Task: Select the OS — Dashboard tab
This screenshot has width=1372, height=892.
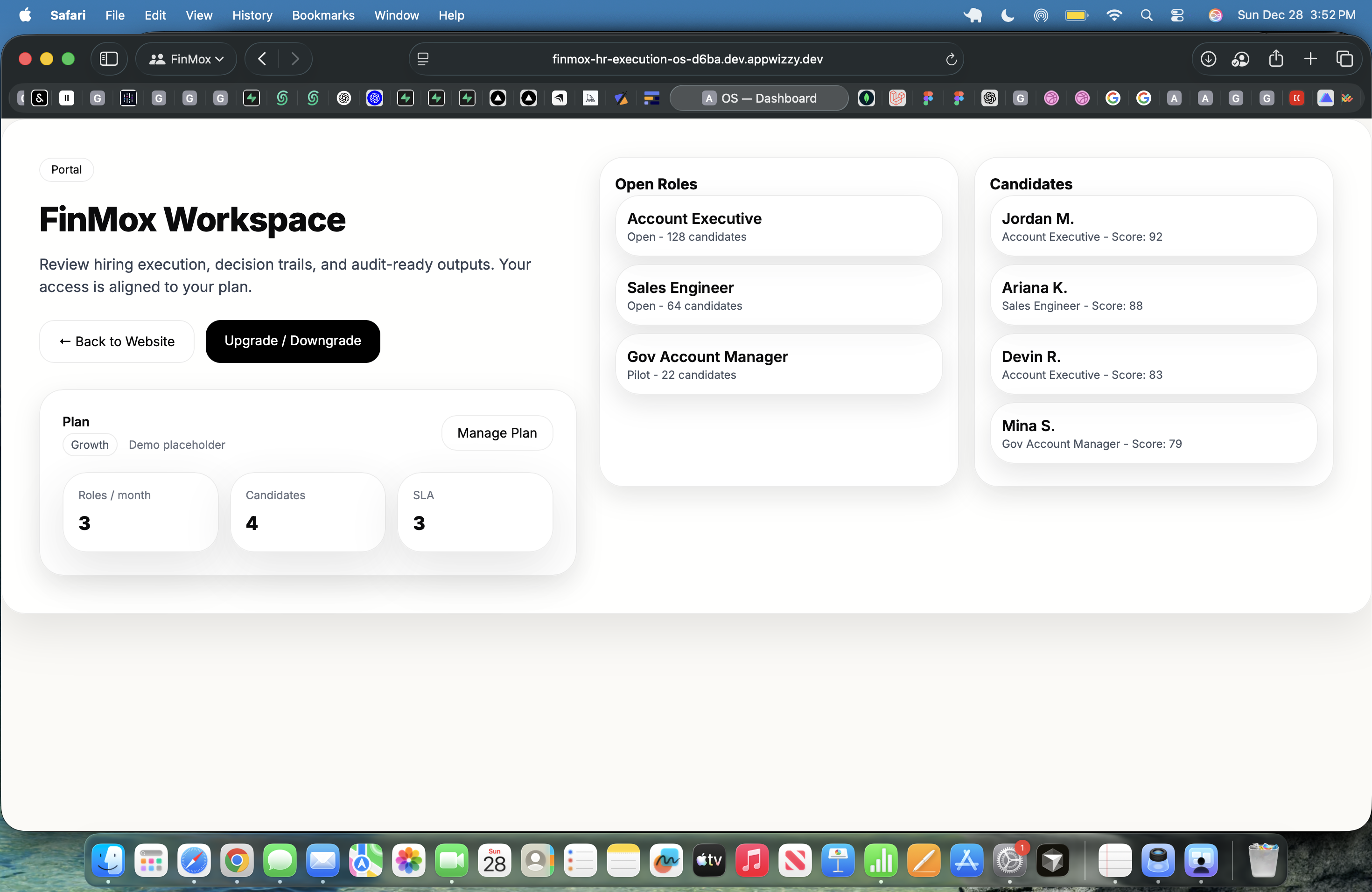Action: point(759,98)
